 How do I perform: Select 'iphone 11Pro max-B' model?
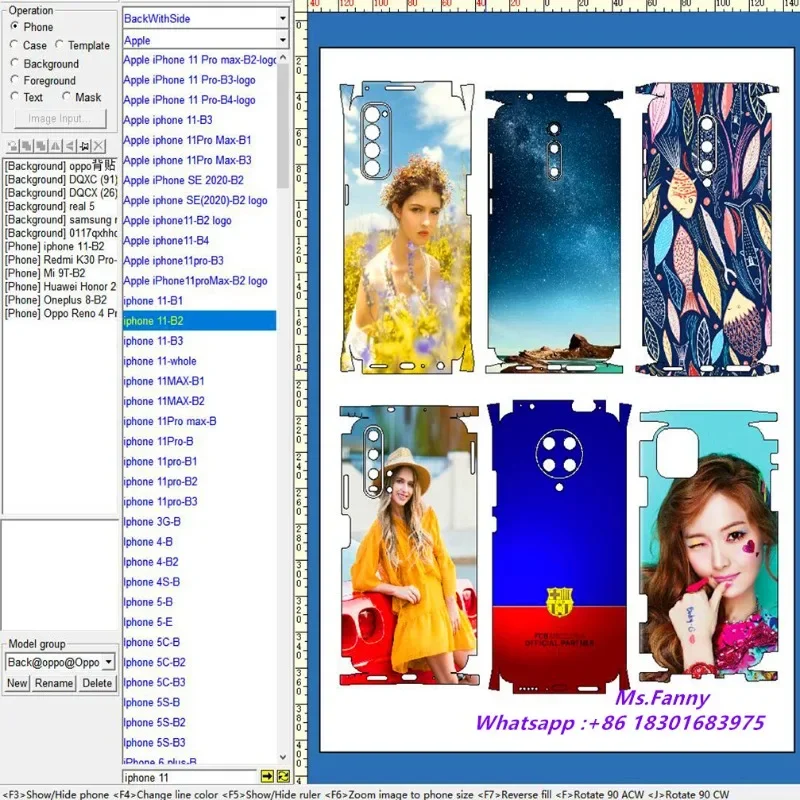coord(199,421)
